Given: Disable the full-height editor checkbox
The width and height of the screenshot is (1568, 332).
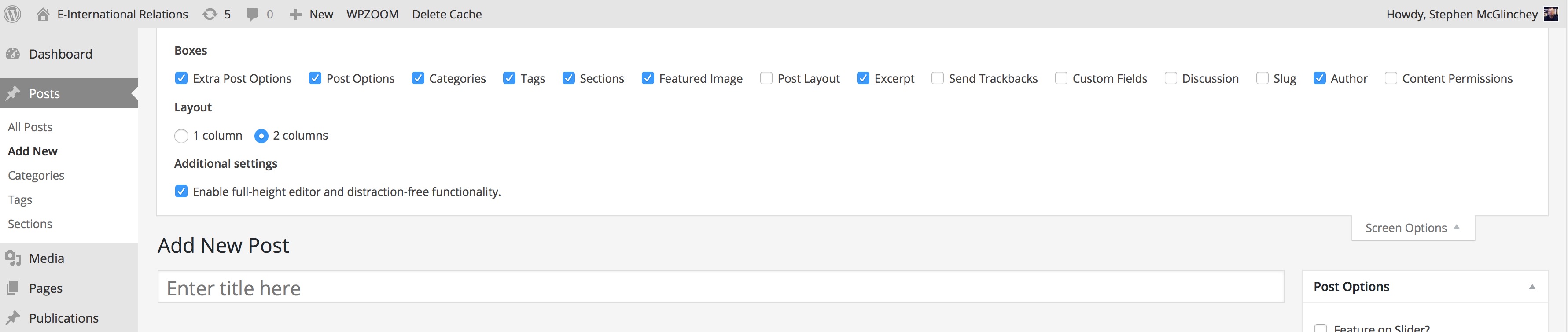Looking at the screenshot, I should [x=181, y=191].
